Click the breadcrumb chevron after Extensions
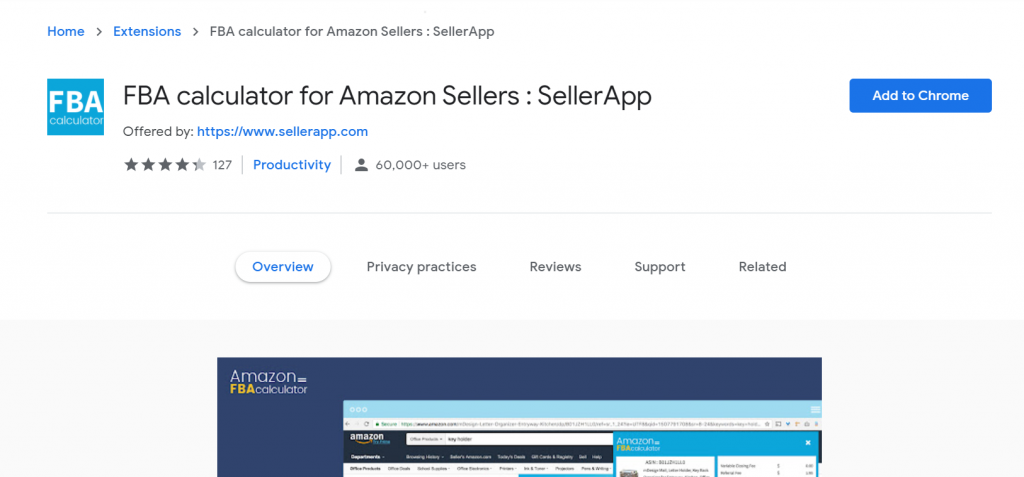Image resolution: width=1024 pixels, height=477 pixels. 195,31
